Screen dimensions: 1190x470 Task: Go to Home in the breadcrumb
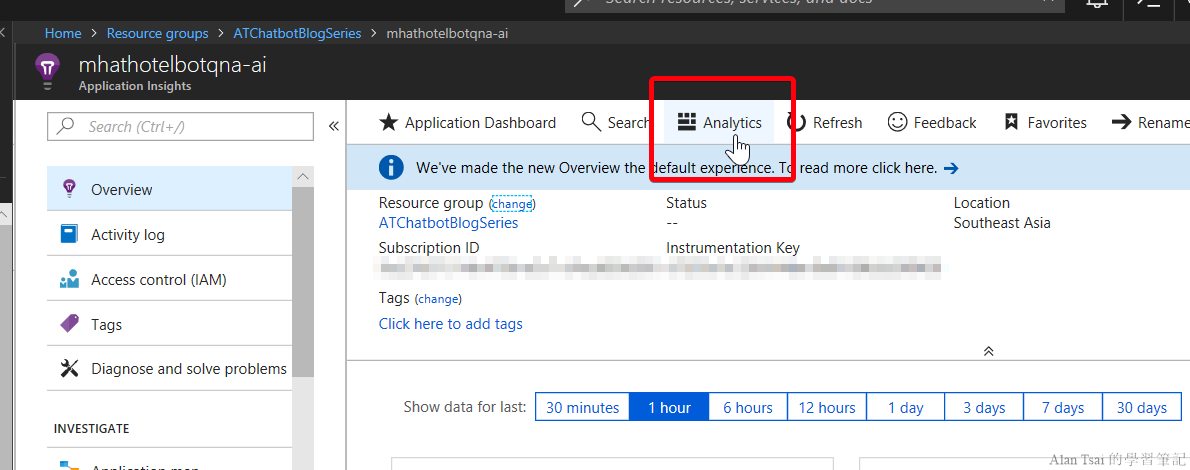(x=63, y=33)
